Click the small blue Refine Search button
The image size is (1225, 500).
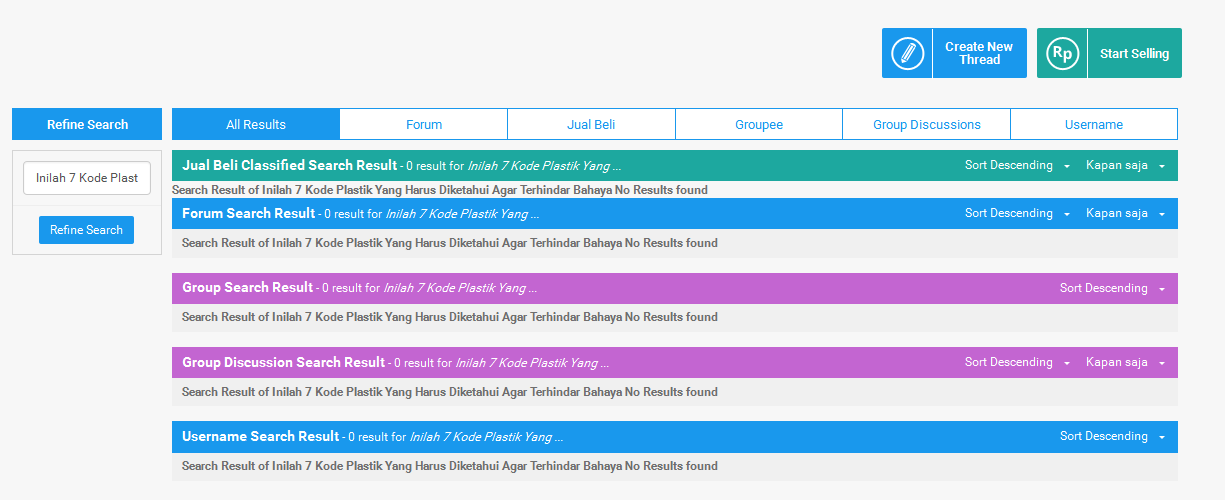pos(86,230)
